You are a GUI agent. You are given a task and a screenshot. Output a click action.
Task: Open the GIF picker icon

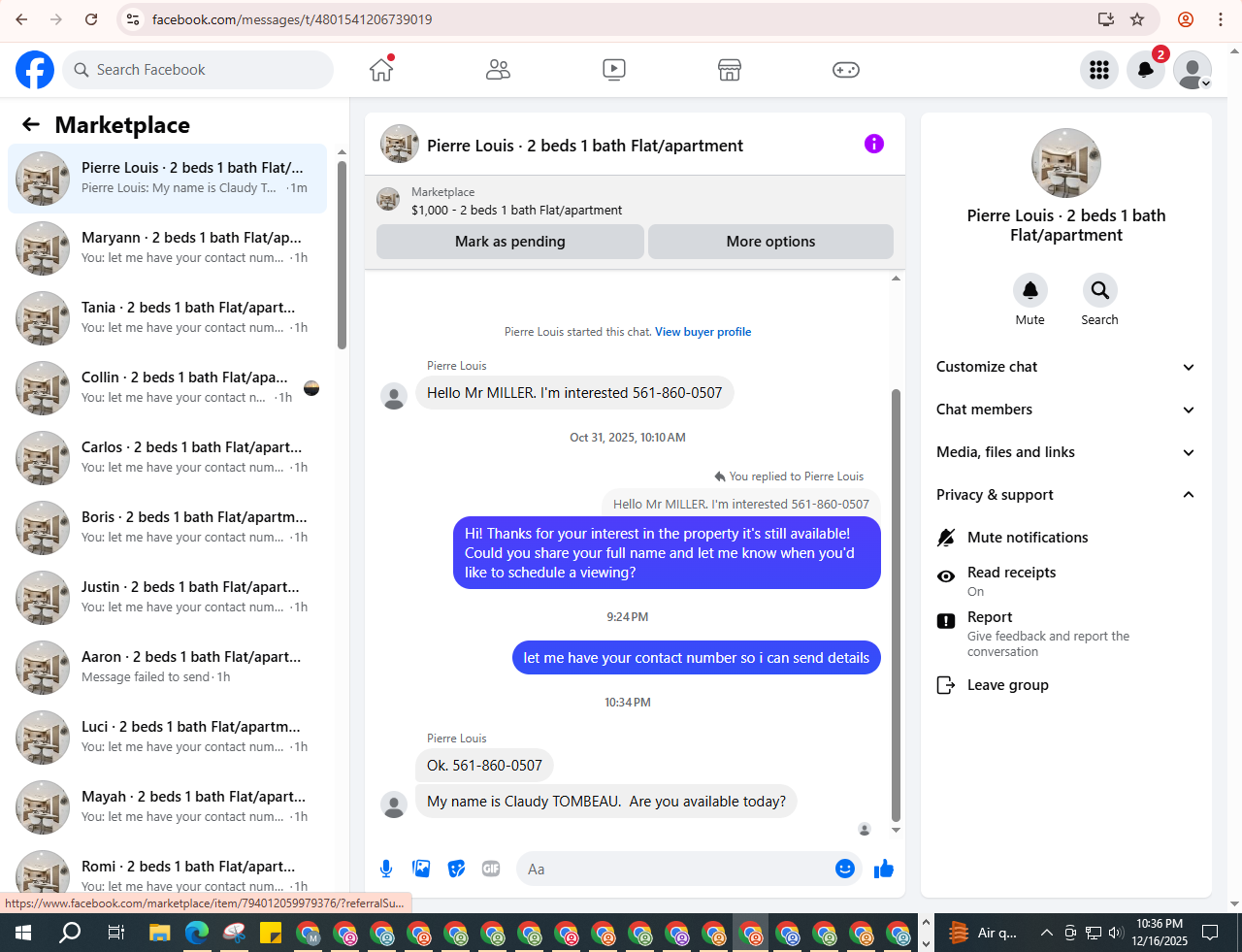491,869
